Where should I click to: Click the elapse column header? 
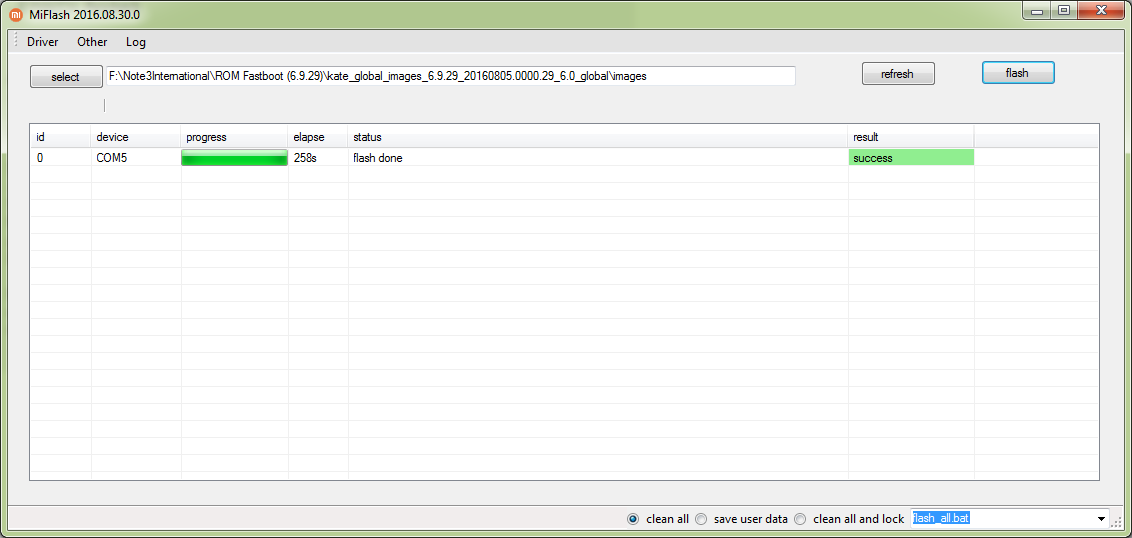[318, 136]
